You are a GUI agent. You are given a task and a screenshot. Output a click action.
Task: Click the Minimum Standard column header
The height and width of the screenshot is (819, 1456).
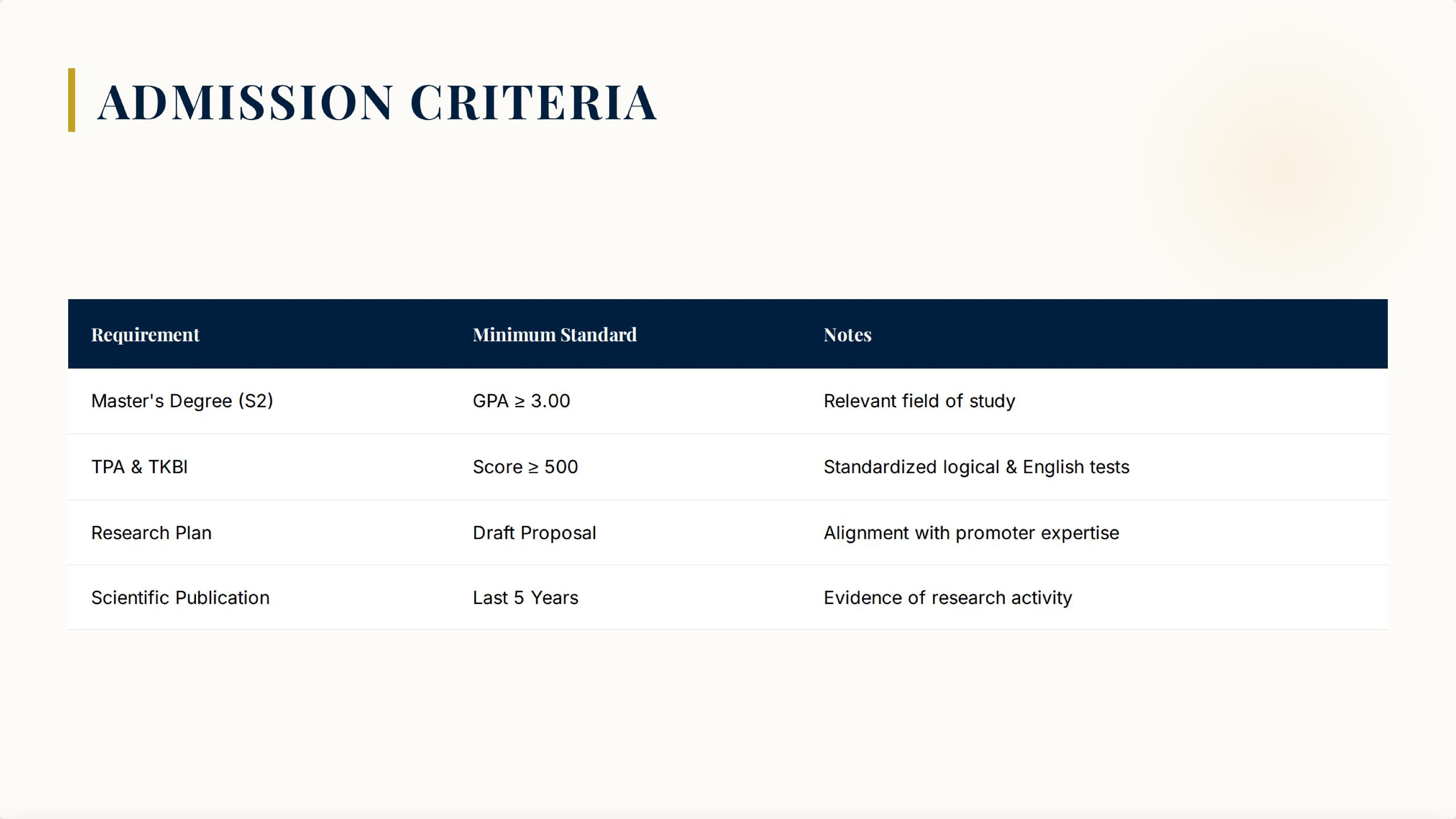(x=554, y=335)
